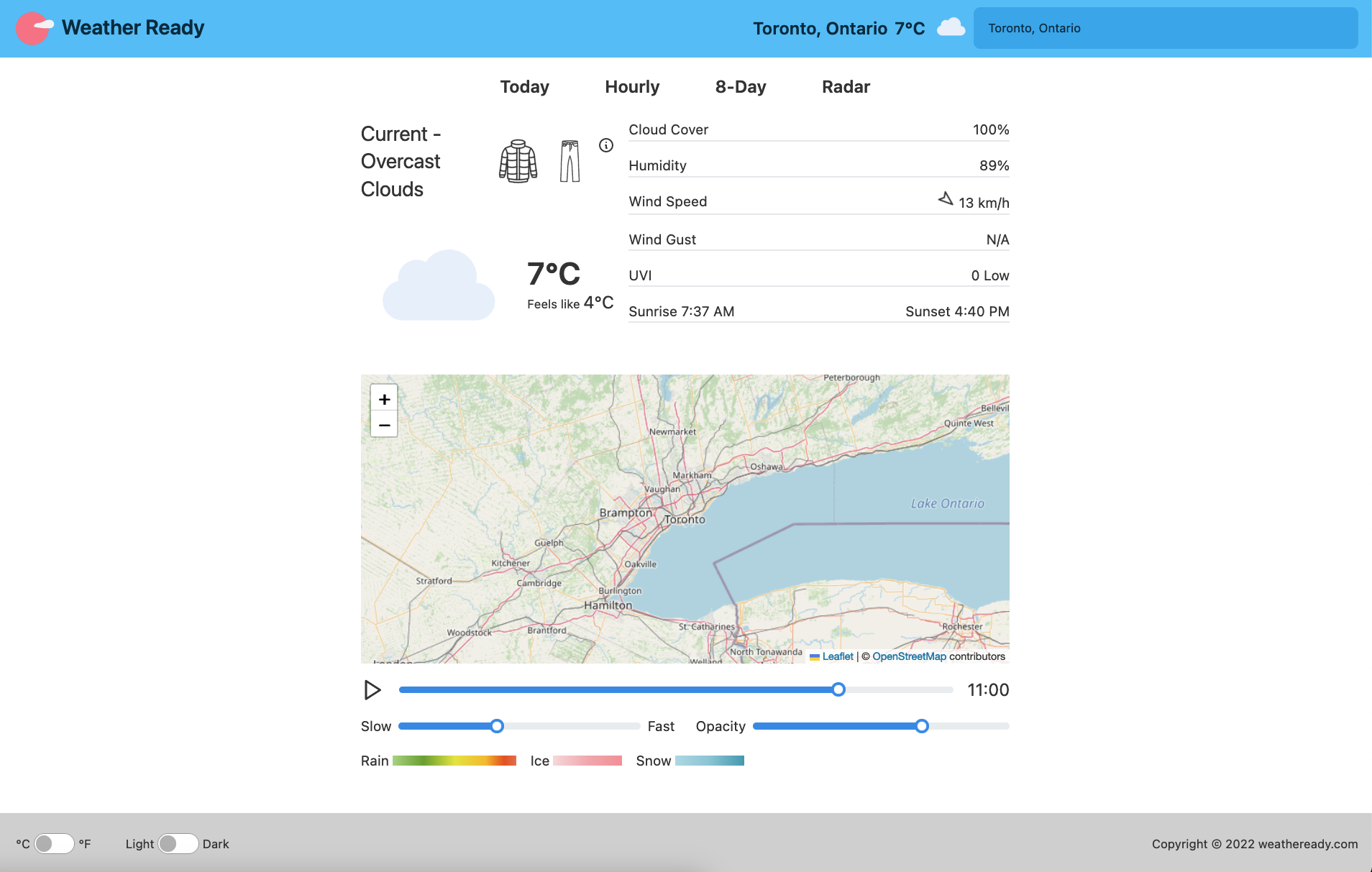Click the Rochester label on the map

click(x=962, y=626)
